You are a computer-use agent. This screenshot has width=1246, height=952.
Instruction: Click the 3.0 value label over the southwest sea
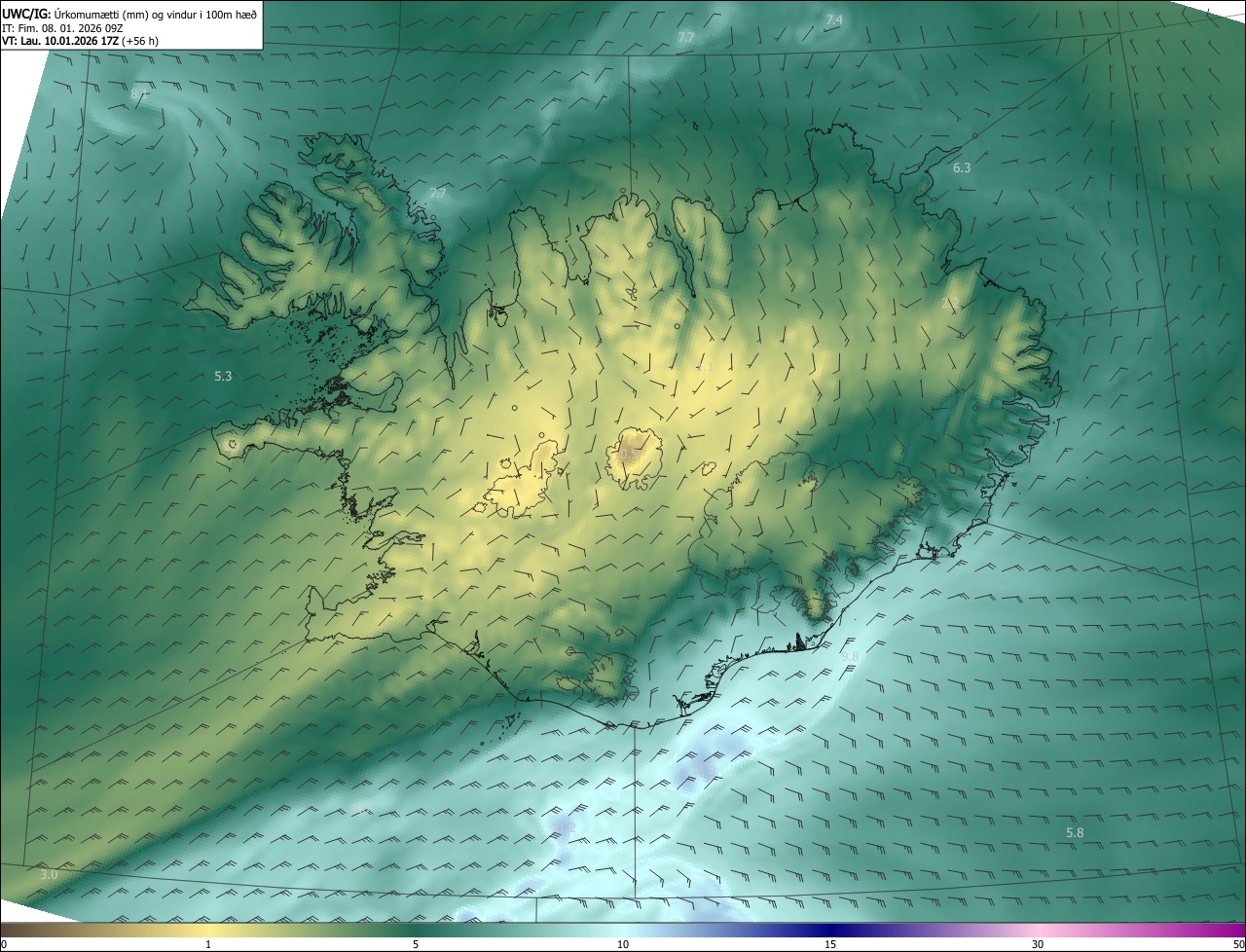coord(49,874)
